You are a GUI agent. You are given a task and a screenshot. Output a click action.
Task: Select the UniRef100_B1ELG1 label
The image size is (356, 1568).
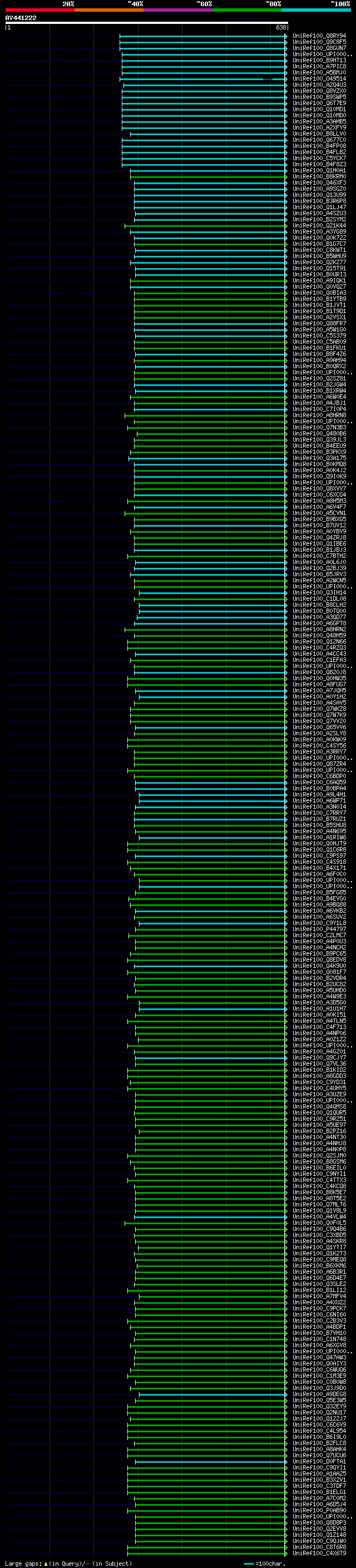pyautogui.click(x=319, y=1492)
